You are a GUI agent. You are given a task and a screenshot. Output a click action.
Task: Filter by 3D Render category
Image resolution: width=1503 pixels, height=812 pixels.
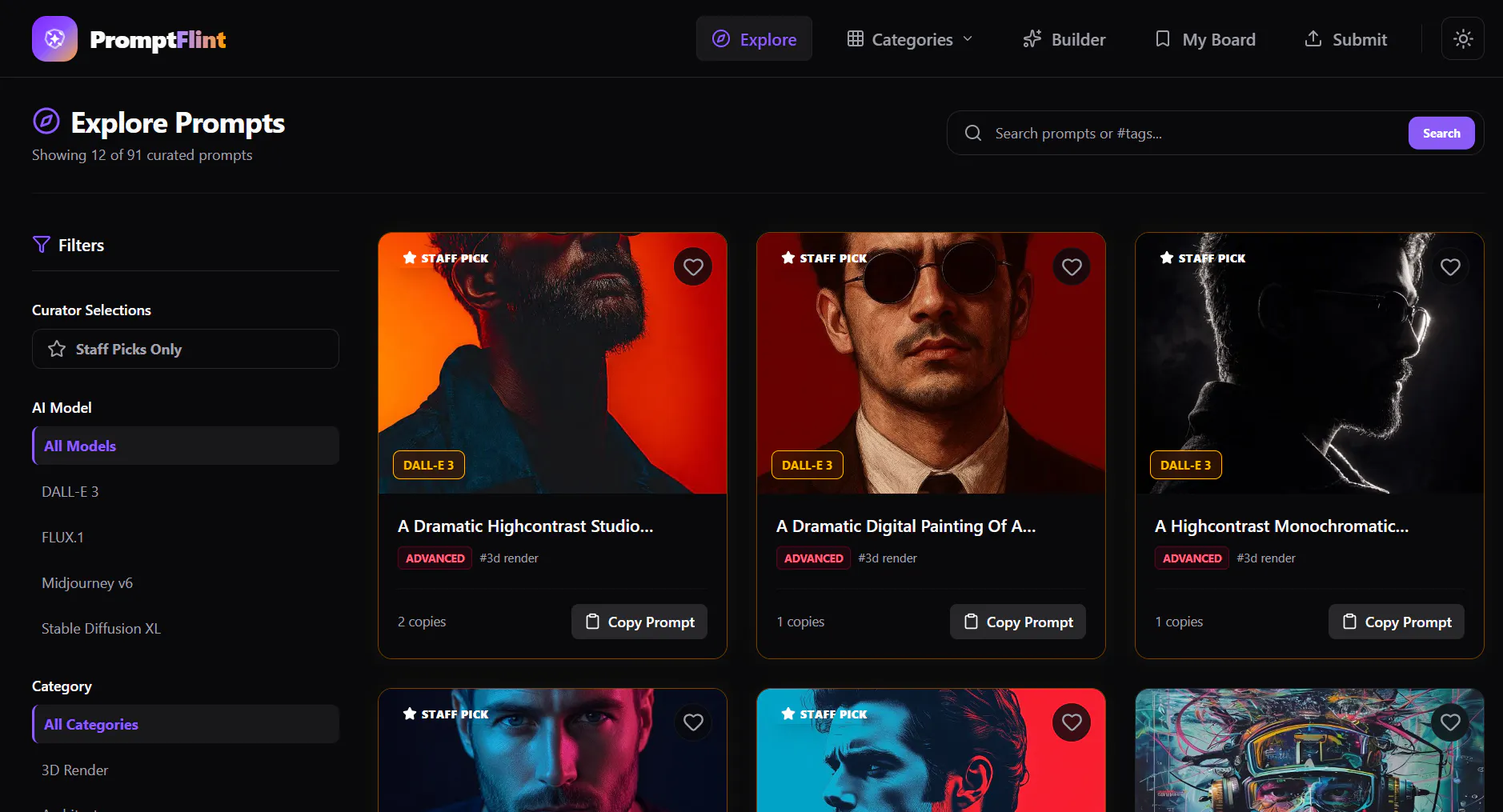[186, 770]
